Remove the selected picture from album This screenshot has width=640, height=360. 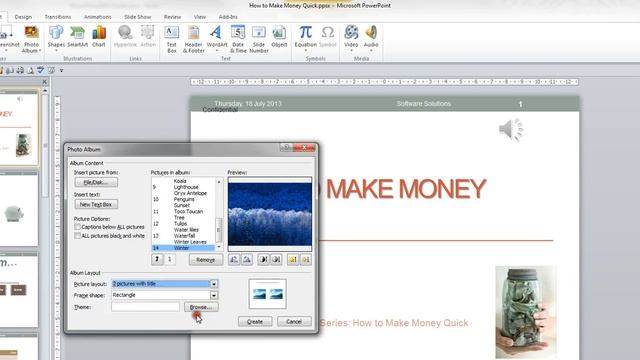click(206, 260)
